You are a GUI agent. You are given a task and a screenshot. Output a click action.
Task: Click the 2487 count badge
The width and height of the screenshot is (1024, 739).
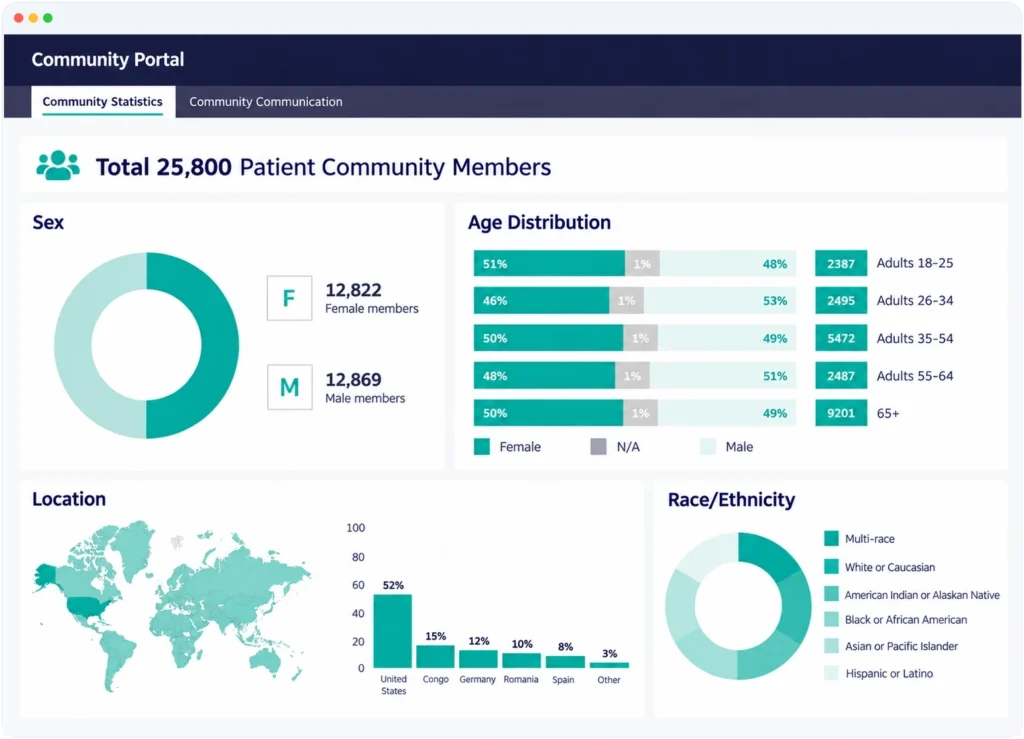pyautogui.click(x=841, y=376)
